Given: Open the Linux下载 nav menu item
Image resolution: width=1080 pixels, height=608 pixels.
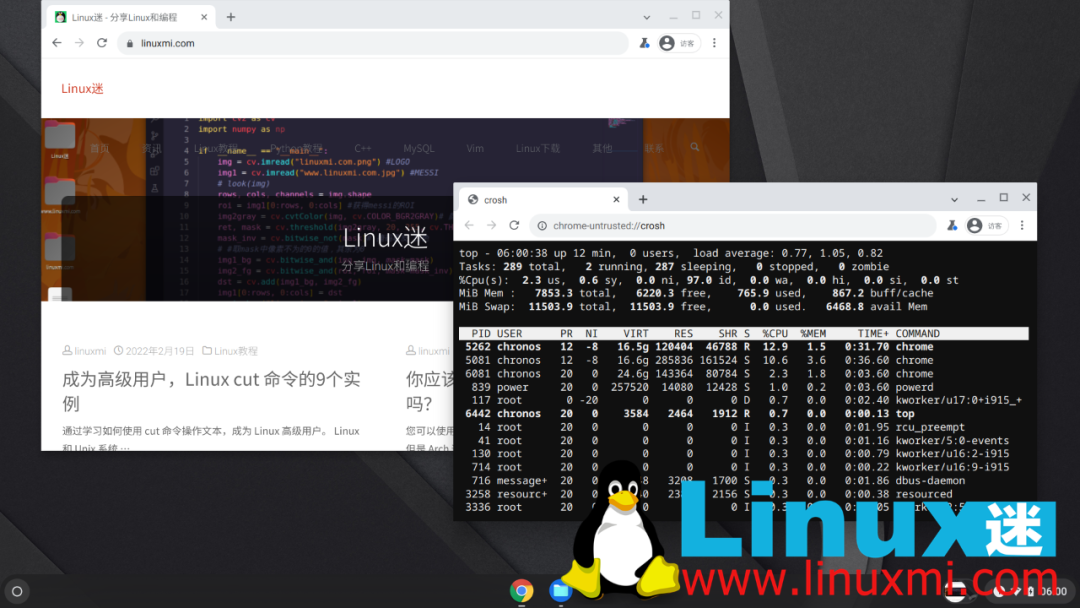Looking at the screenshot, I should (x=537, y=148).
